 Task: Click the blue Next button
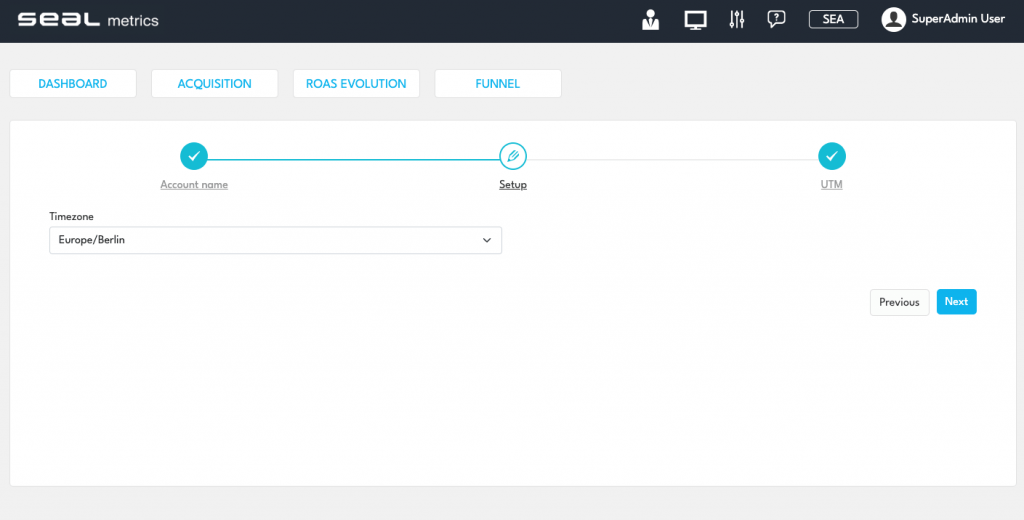coord(956,302)
